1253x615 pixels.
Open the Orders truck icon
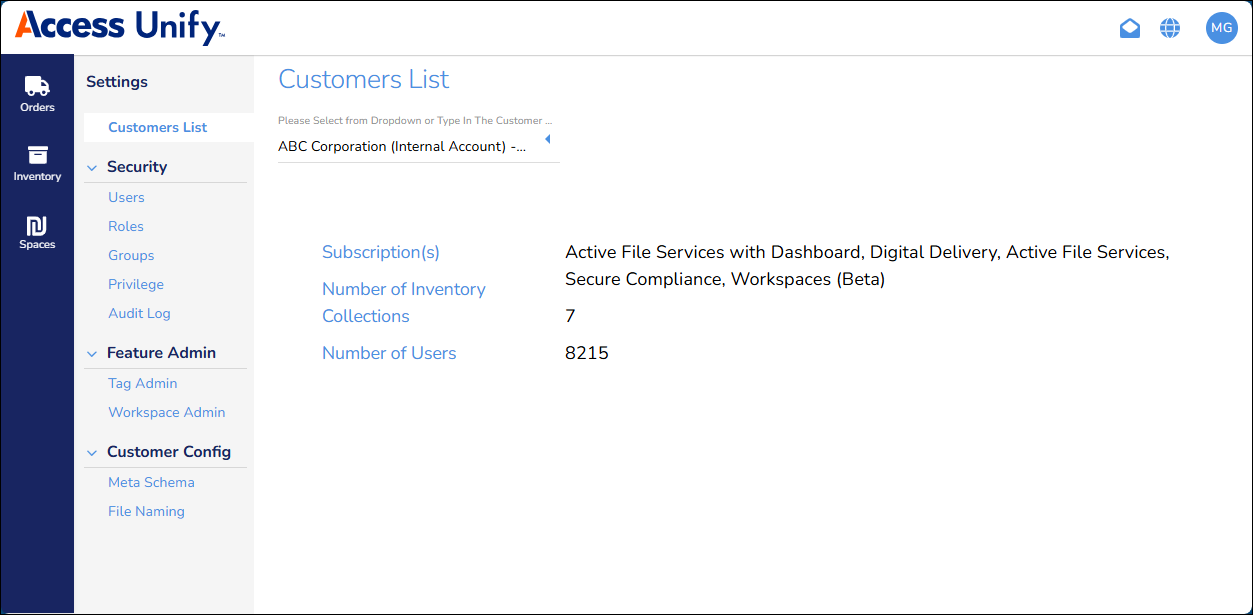(x=37, y=87)
